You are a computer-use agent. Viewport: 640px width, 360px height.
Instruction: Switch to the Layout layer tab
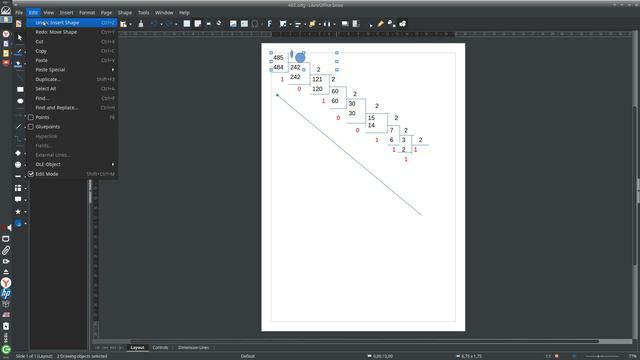[x=138, y=348]
